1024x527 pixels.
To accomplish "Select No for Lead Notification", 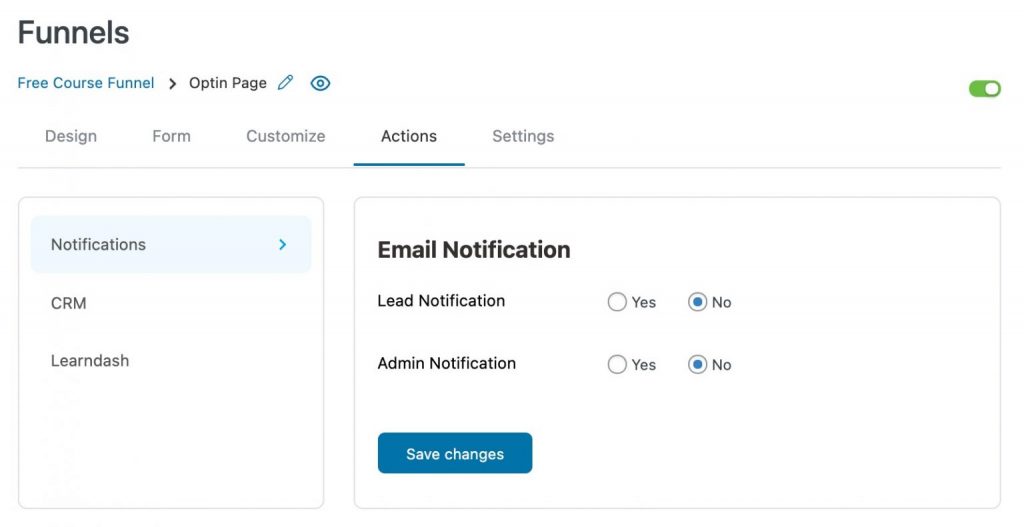I will point(697,302).
